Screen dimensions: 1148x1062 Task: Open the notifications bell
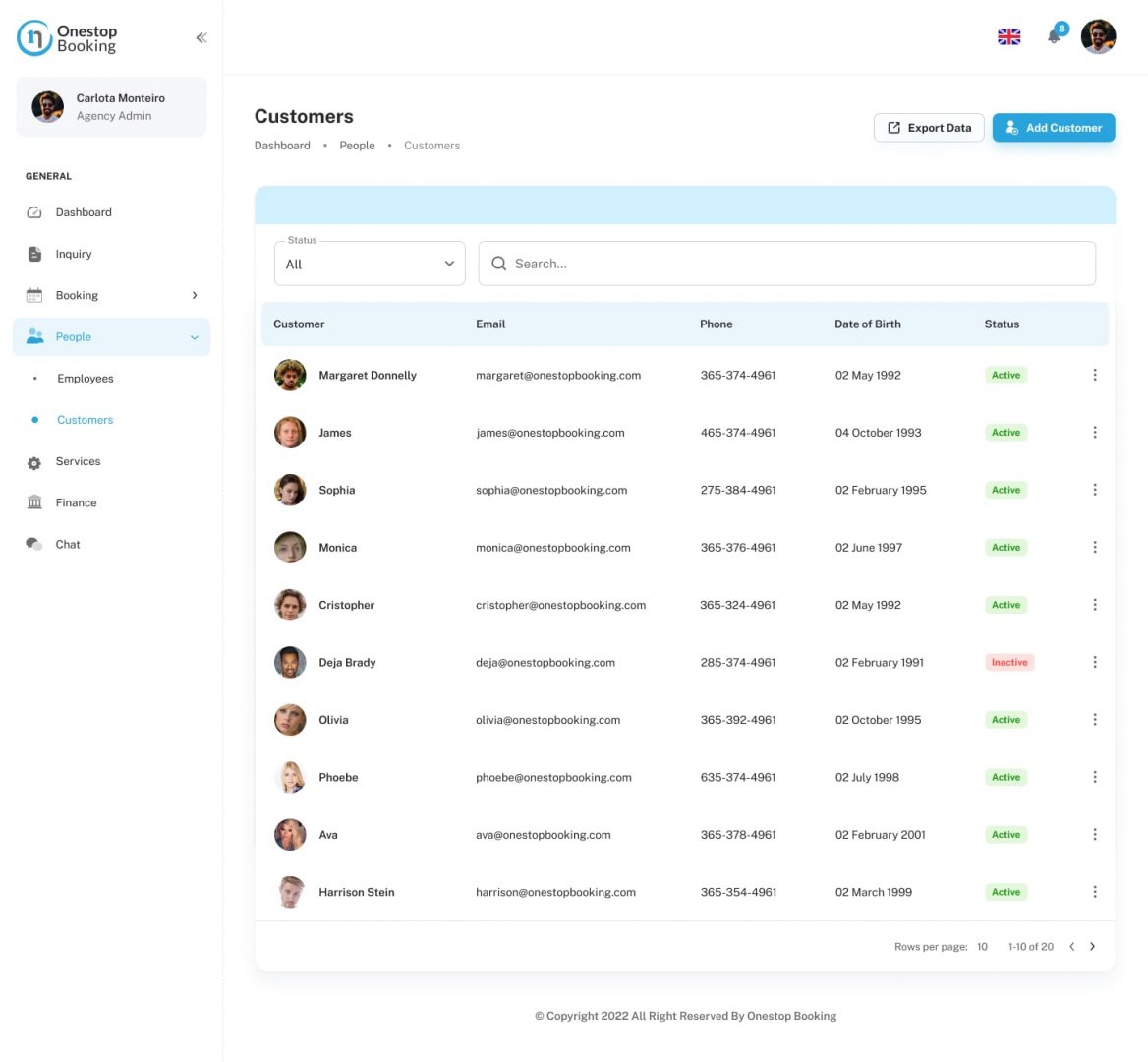click(1054, 37)
